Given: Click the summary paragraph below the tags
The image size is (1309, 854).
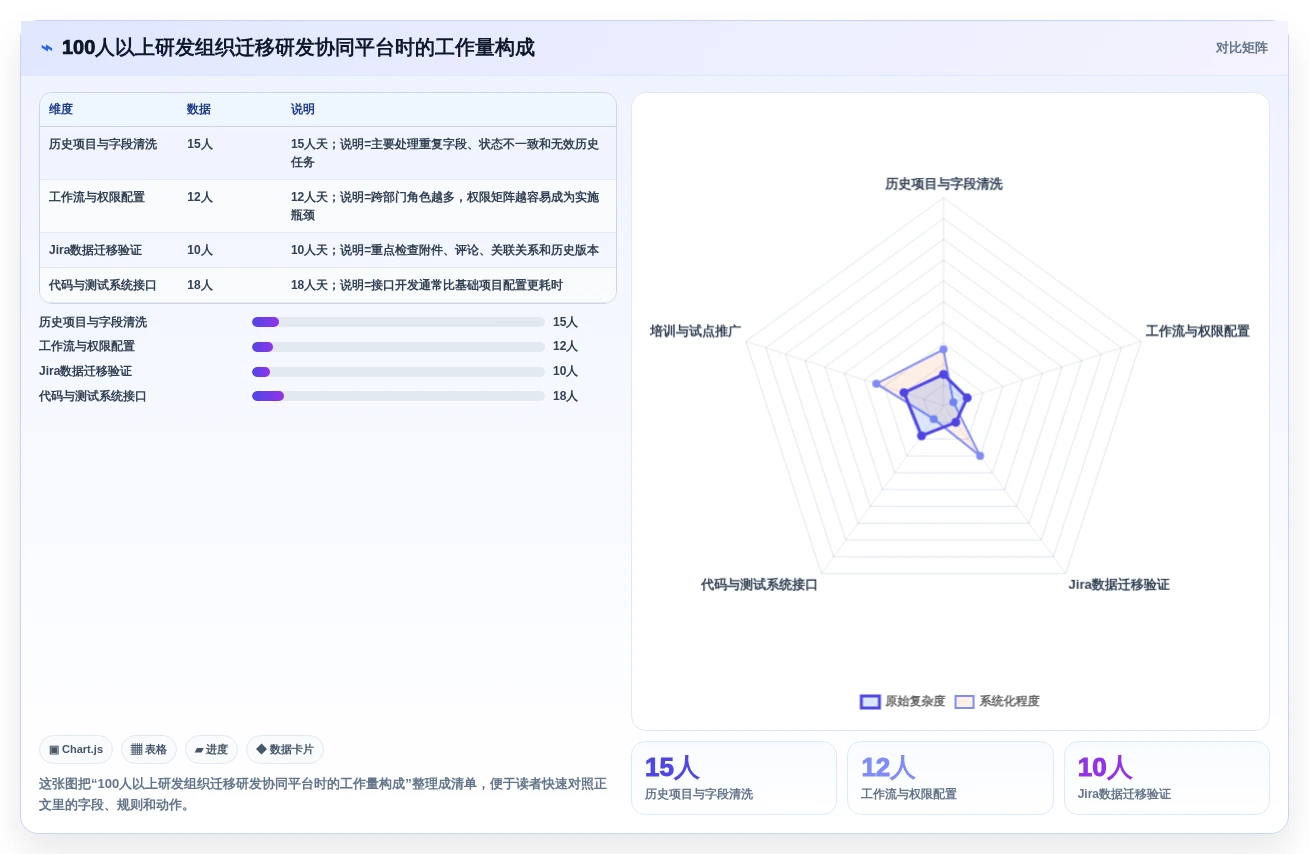Looking at the screenshot, I should point(323,794).
